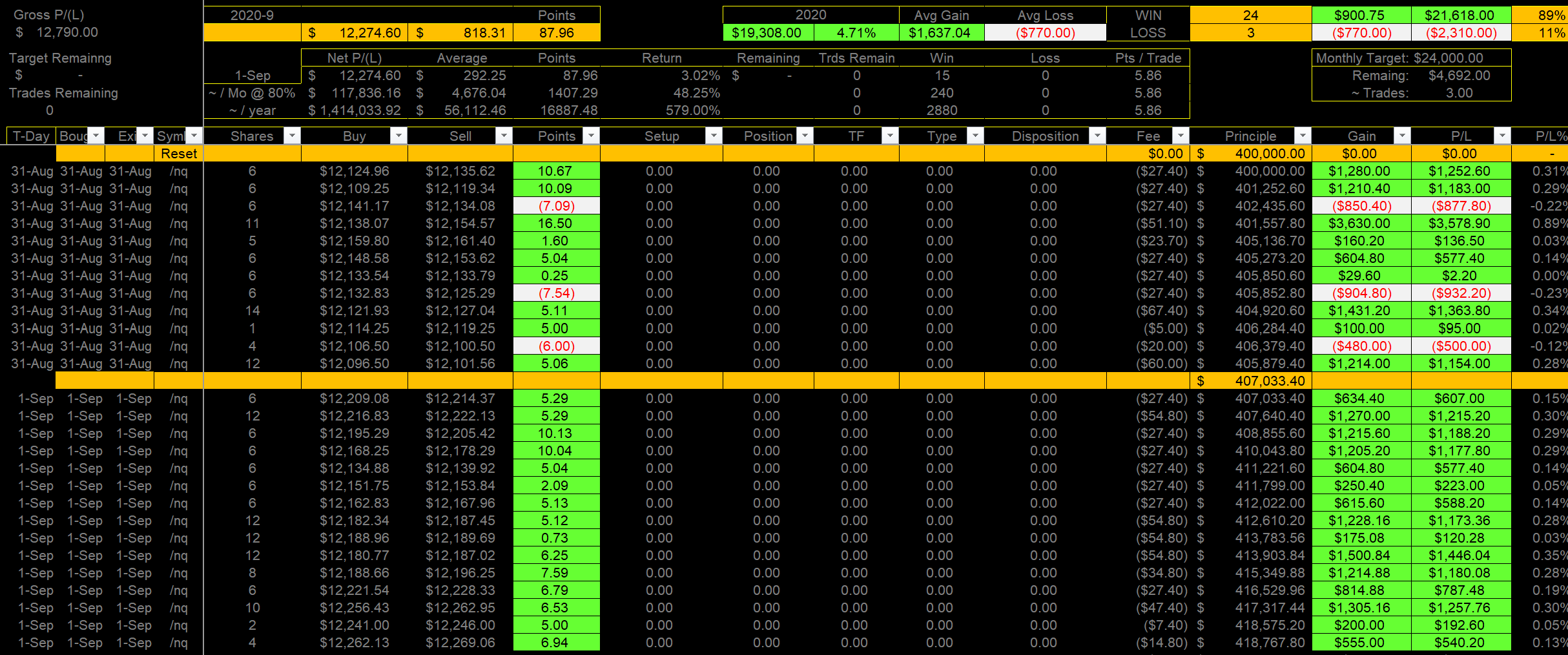Expand the Gain column filter

tap(1403, 136)
